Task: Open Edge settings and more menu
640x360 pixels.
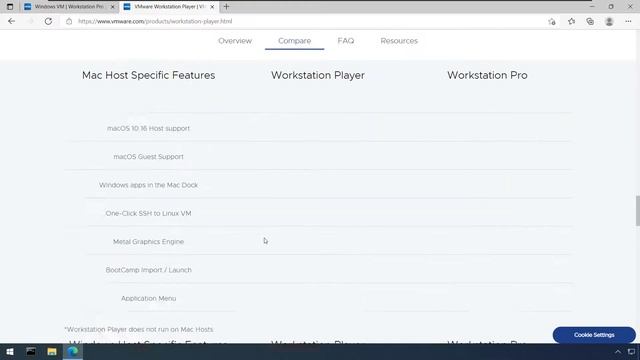Action: tap(628, 21)
